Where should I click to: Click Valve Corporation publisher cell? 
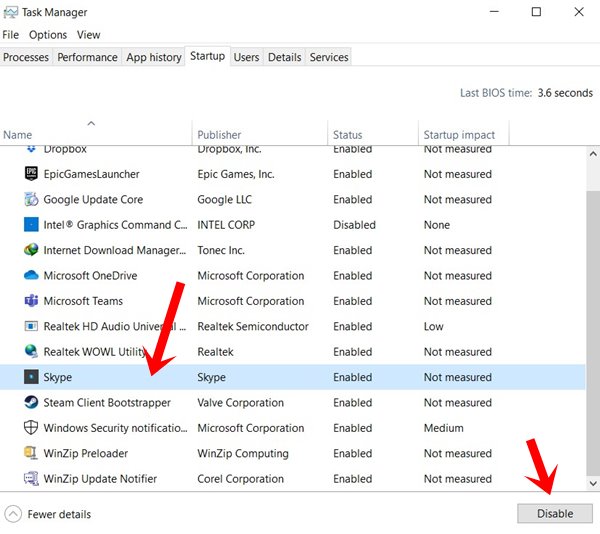click(x=240, y=403)
